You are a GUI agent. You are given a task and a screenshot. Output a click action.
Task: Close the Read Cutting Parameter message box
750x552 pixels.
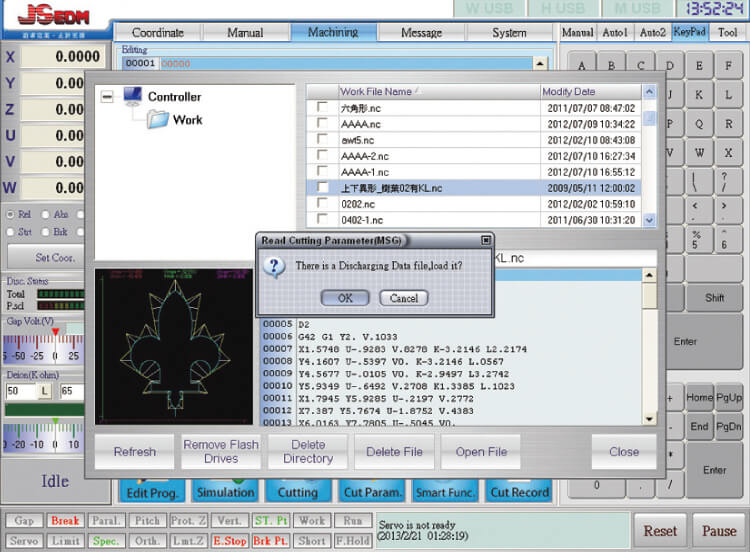point(486,240)
